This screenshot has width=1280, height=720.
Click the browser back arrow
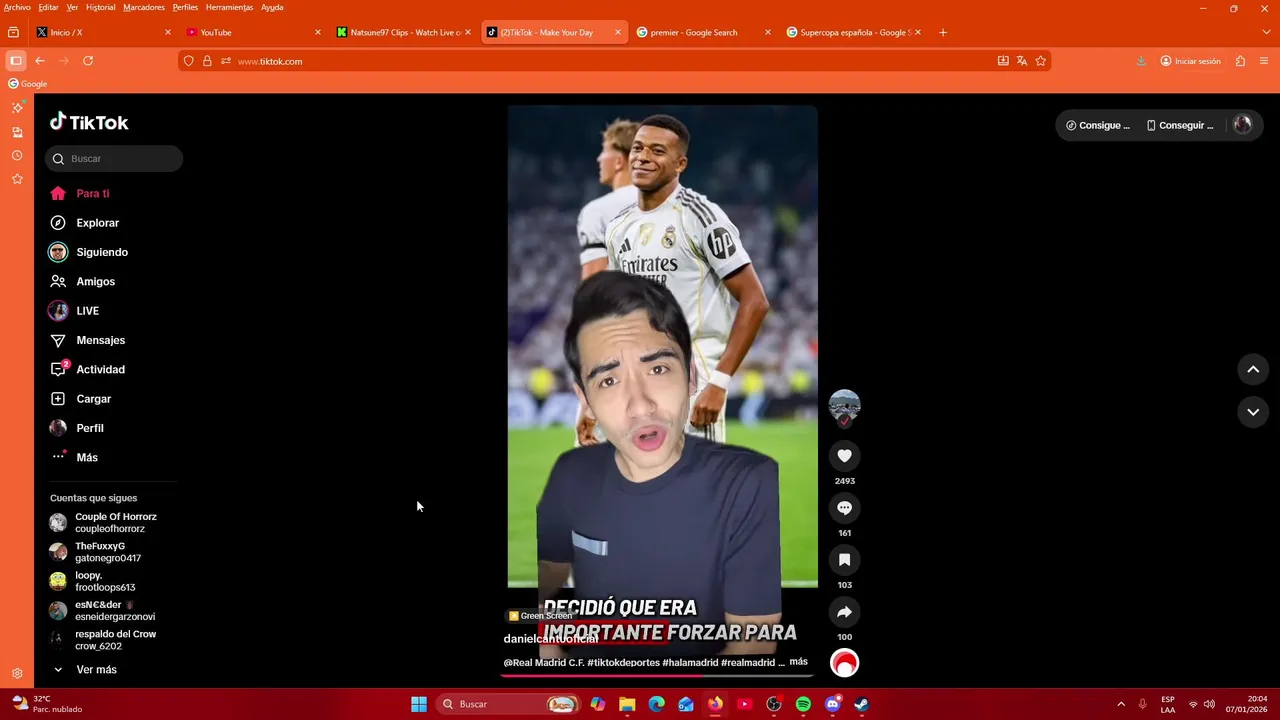pos(40,61)
